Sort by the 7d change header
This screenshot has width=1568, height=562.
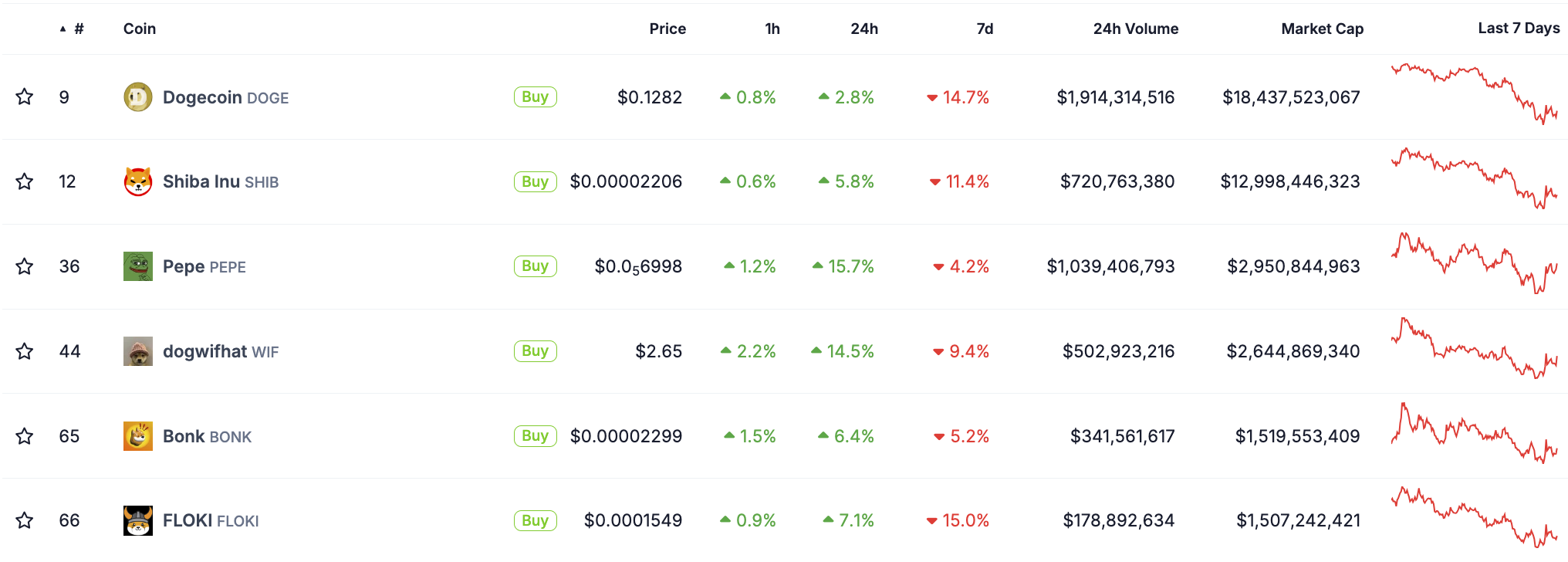tap(985, 29)
